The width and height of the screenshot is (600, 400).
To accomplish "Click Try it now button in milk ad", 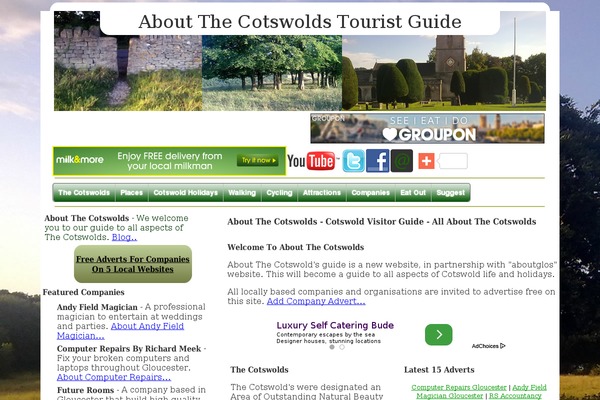I will (258, 160).
